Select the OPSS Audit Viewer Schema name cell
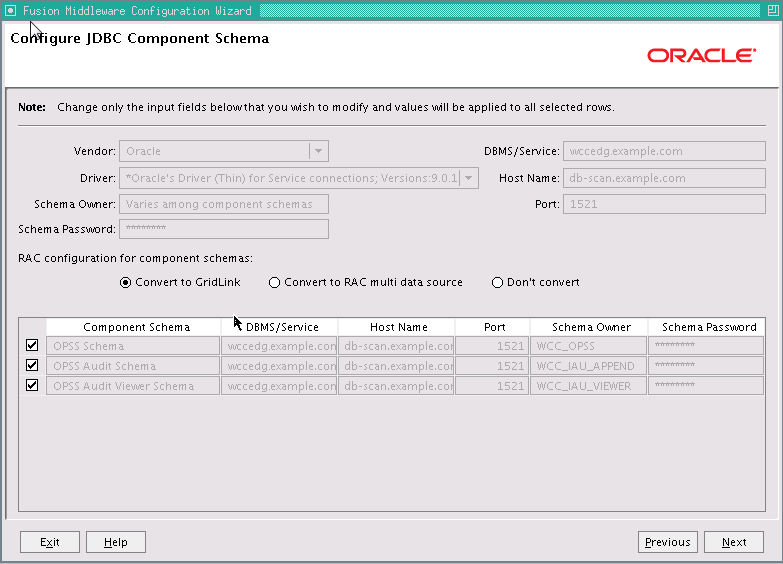 (133, 386)
